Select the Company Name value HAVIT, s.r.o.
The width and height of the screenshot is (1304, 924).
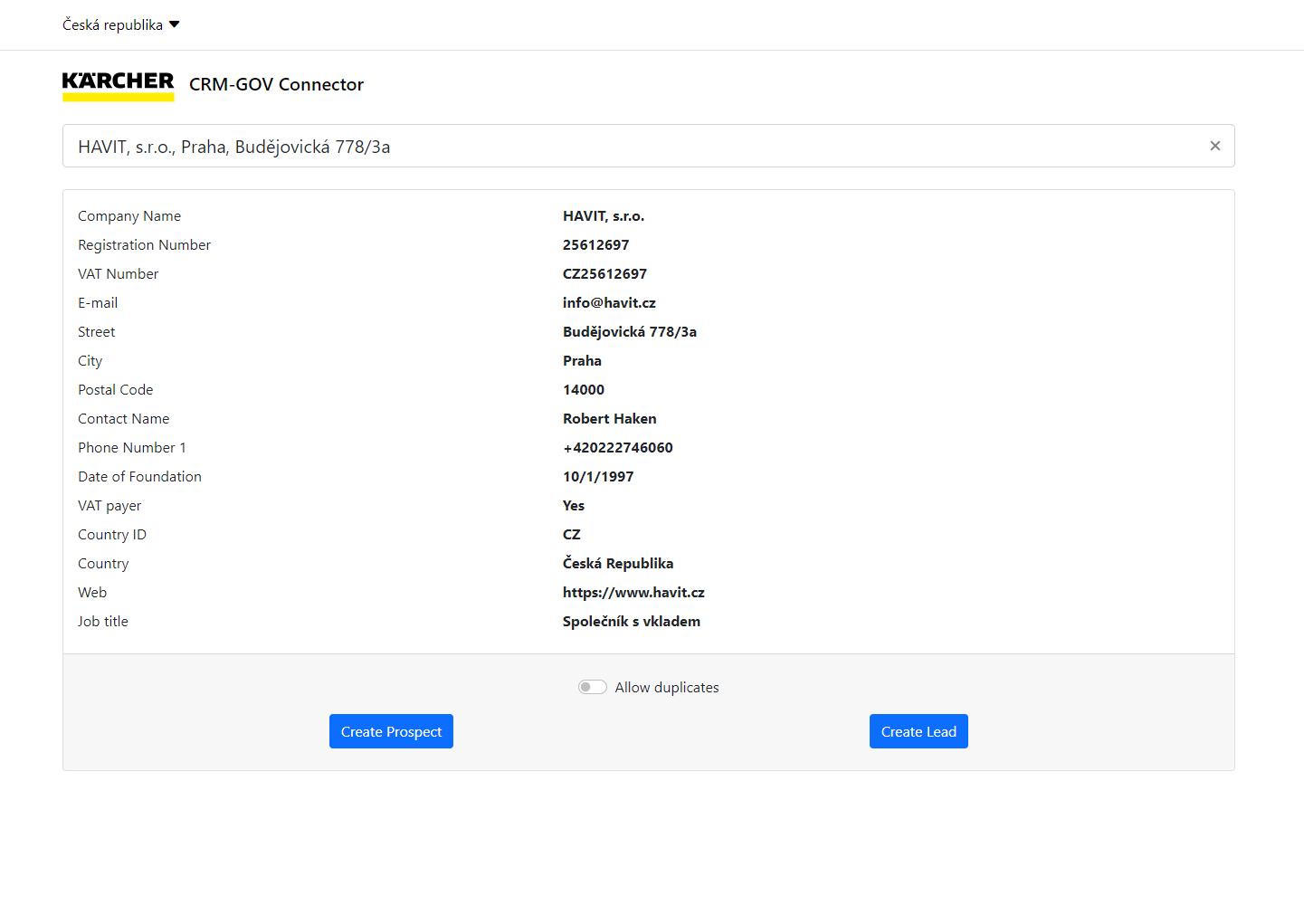604,215
